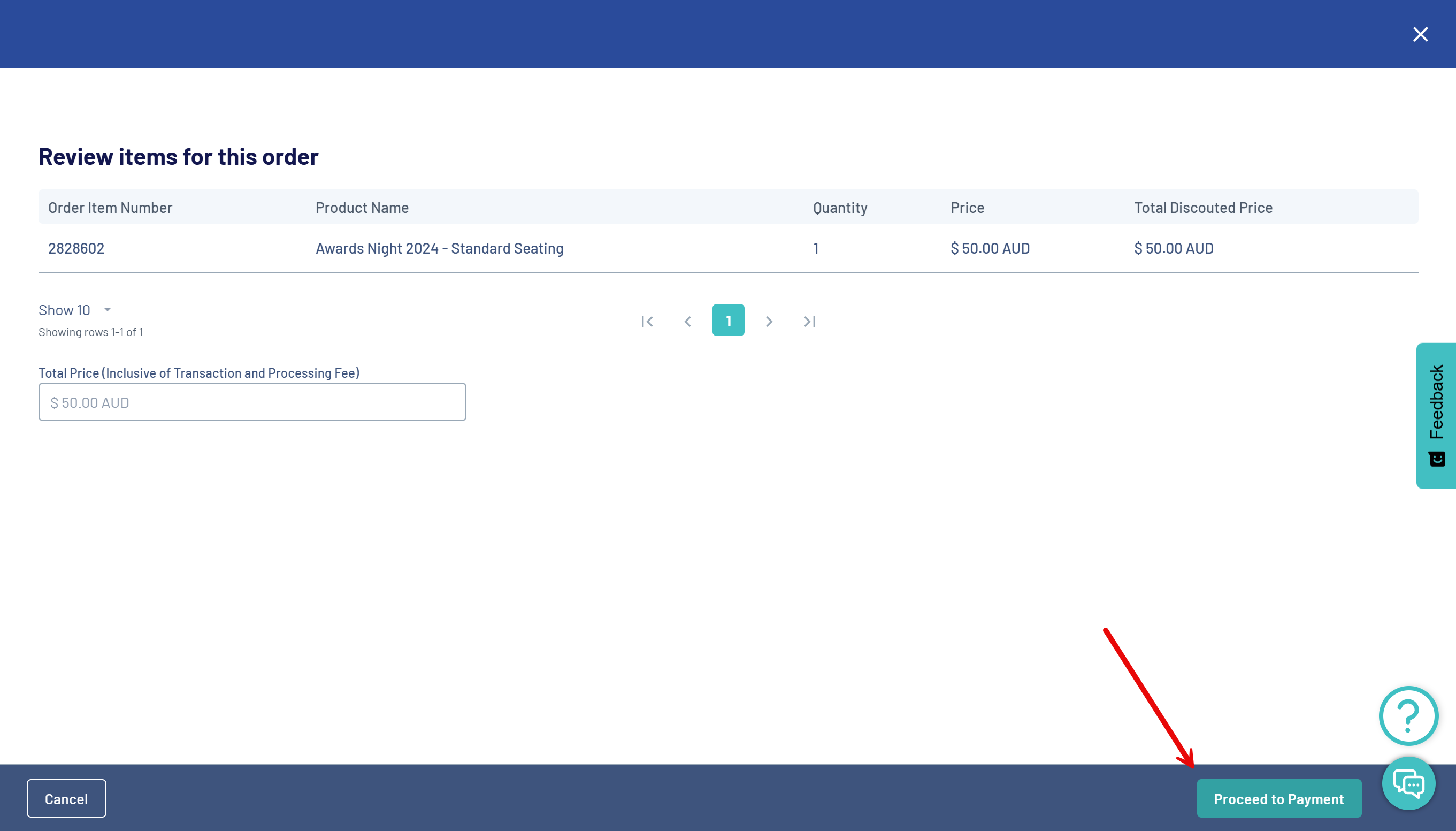The height and width of the screenshot is (831, 1456).
Task: Close the order review dialog with X
Action: pos(1420,34)
